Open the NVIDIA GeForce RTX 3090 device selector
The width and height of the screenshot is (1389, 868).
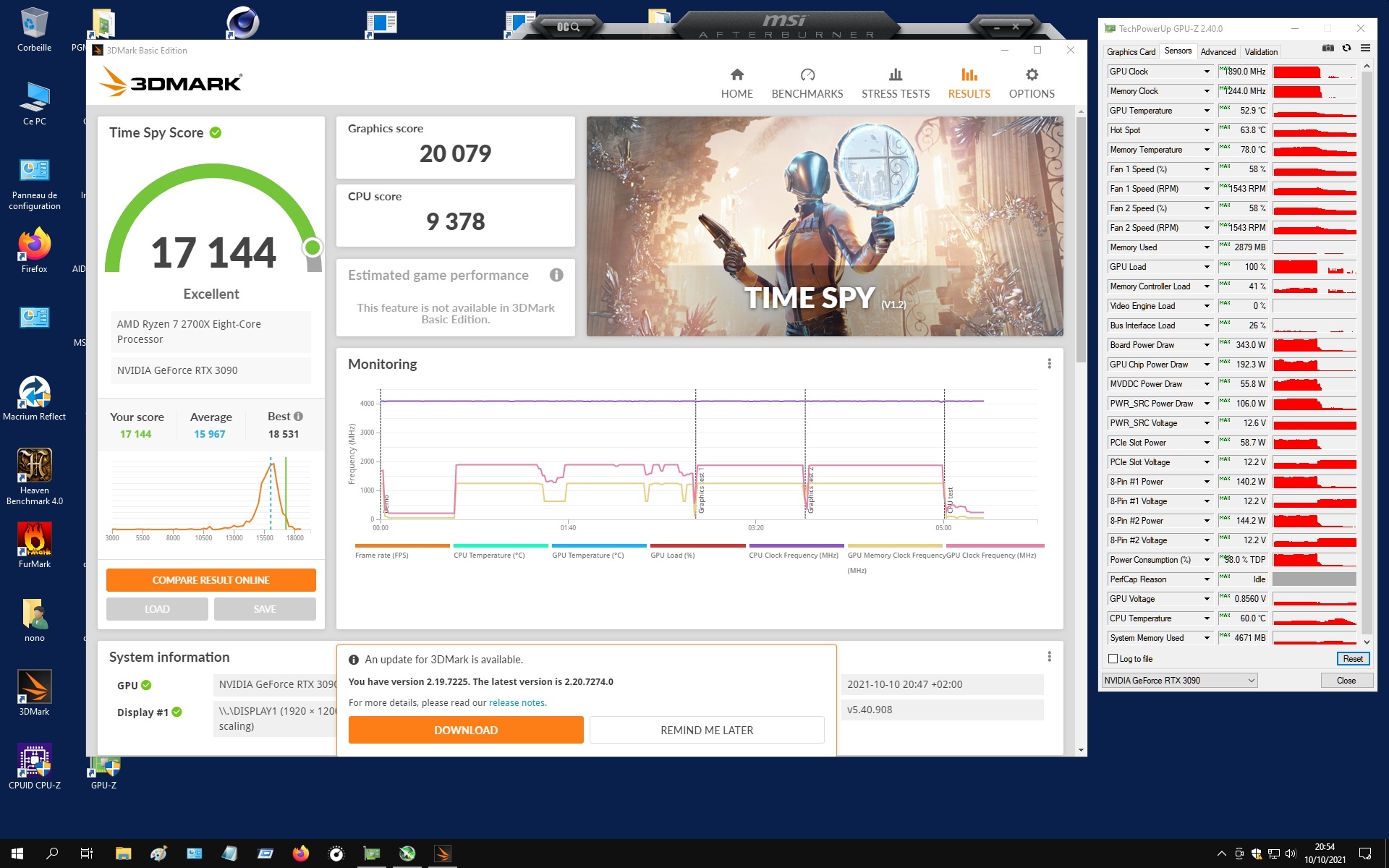(1179, 681)
